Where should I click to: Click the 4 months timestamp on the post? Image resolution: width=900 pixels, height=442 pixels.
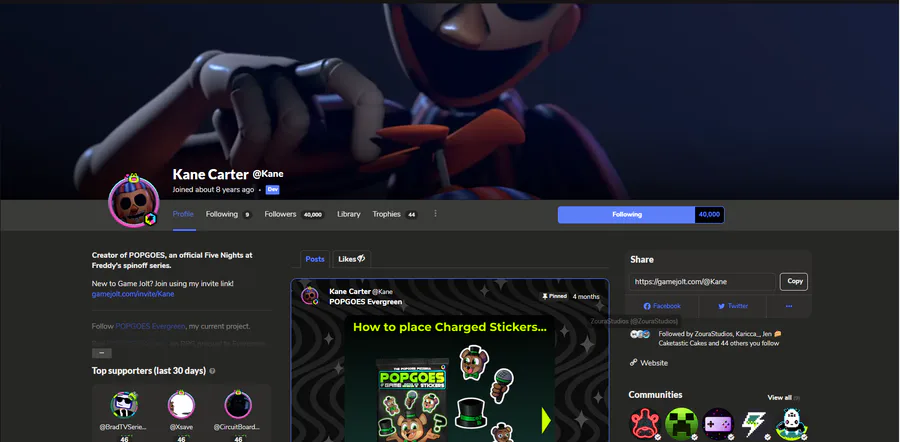coord(586,297)
